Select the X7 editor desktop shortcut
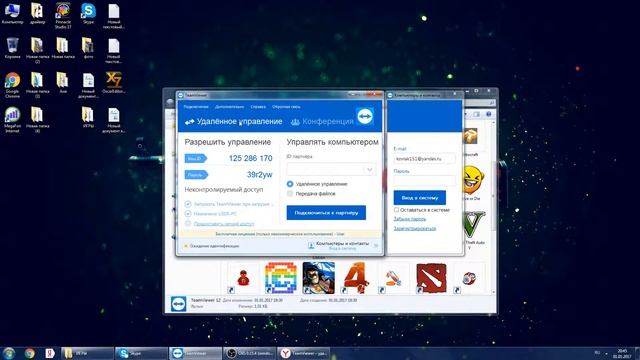 click(113, 82)
